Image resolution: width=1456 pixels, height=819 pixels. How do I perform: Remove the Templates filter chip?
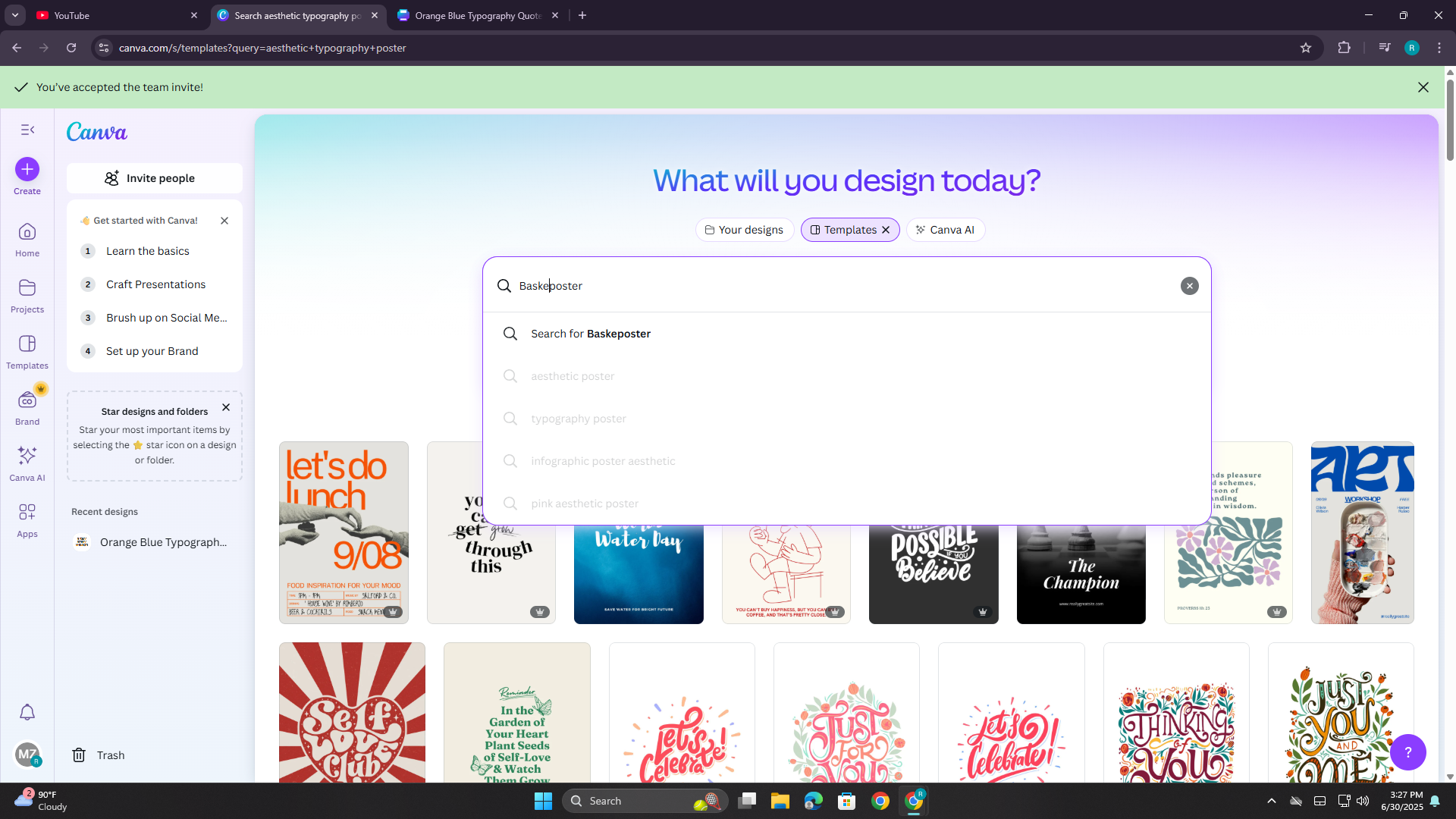click(886, 230)
